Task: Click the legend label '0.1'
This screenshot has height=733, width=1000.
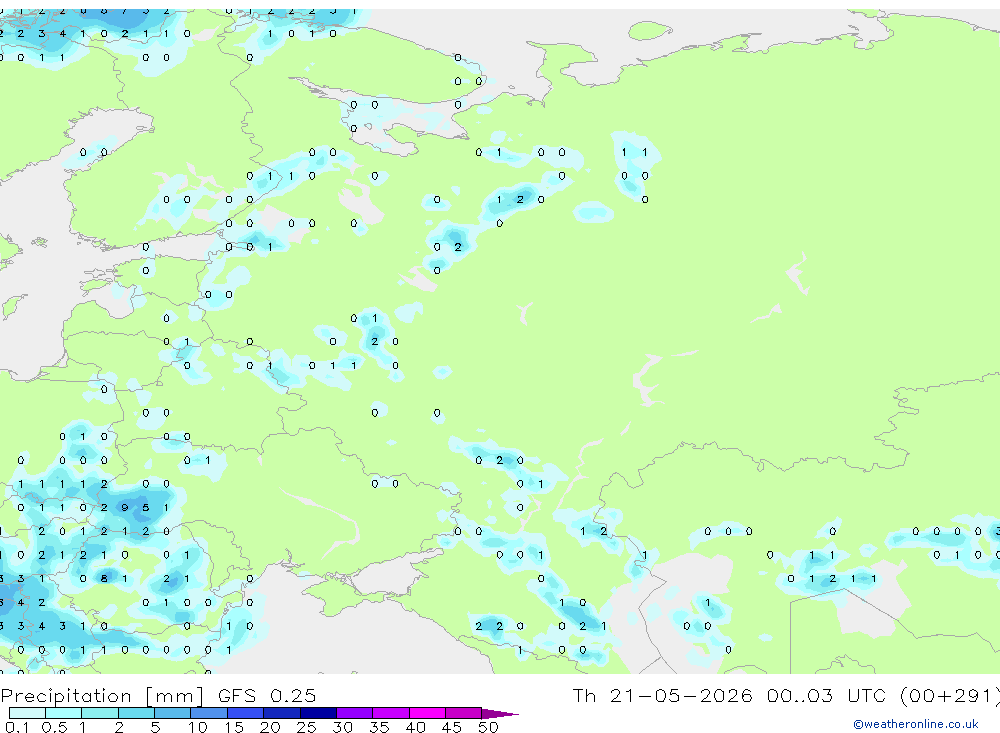Action: pyautogui.click(x=17, y=727)
